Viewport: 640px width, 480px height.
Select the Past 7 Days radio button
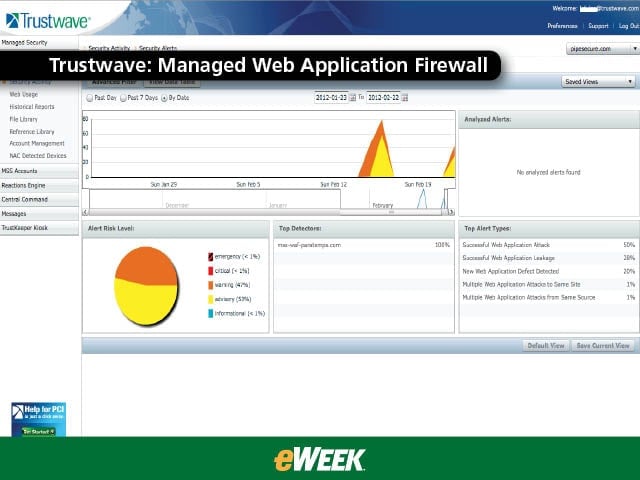coord(123,98)
